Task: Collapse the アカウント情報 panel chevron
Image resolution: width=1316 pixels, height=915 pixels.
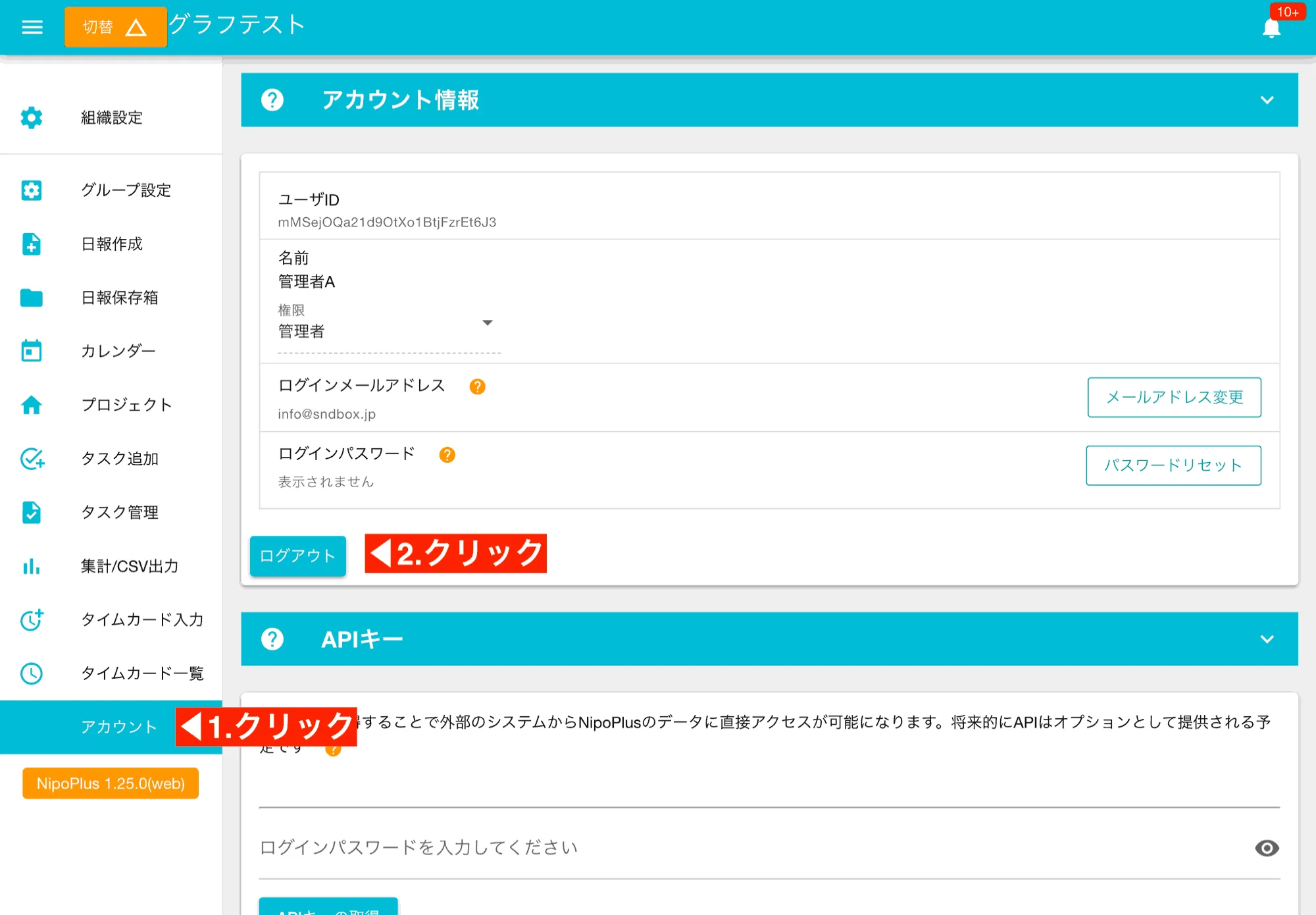Action: (x=1267, y=100)
